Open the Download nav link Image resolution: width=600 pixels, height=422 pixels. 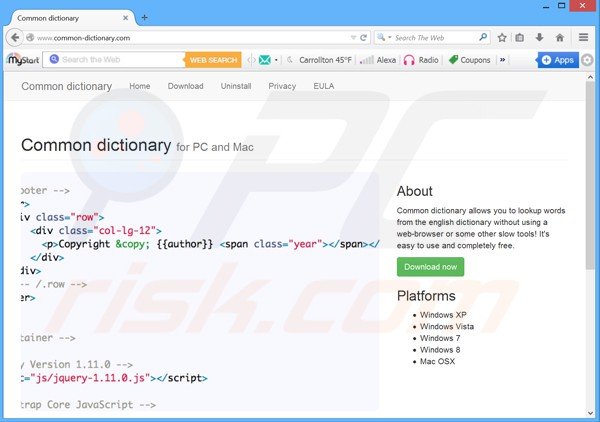pyautogui.click(x=186, y=86)
